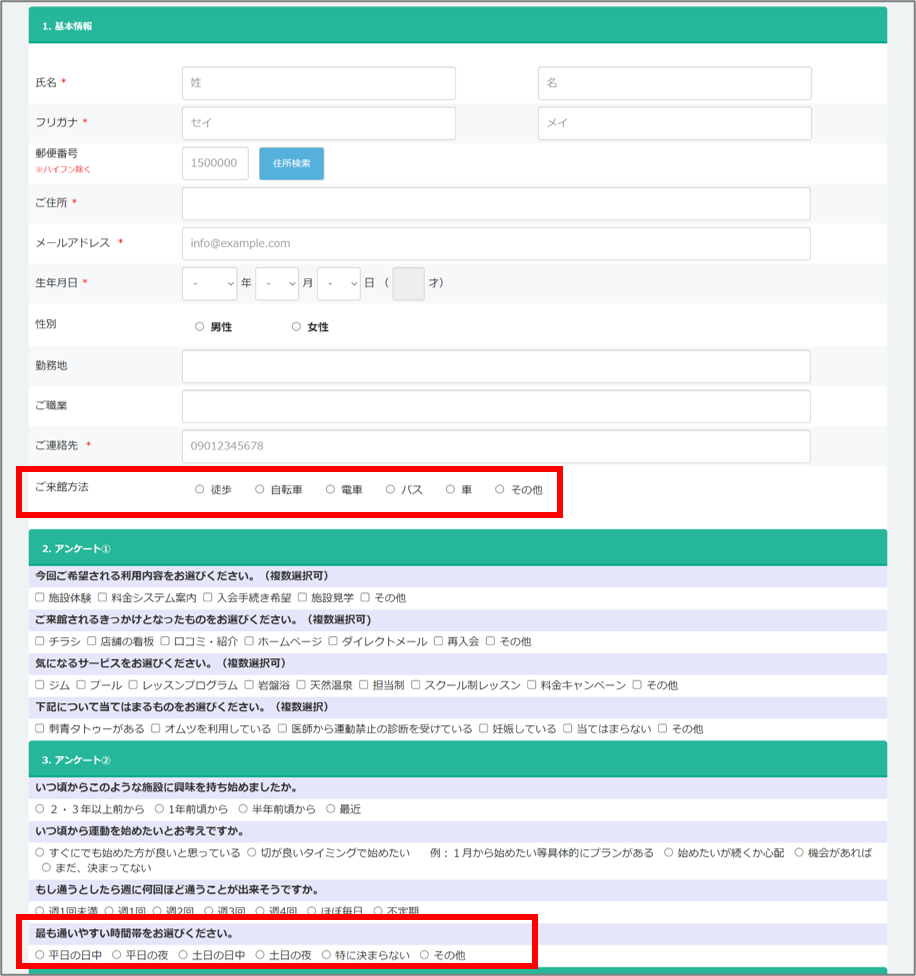
Task: Choose 自転車 as visiting method
Action: (x=260, y=490)
